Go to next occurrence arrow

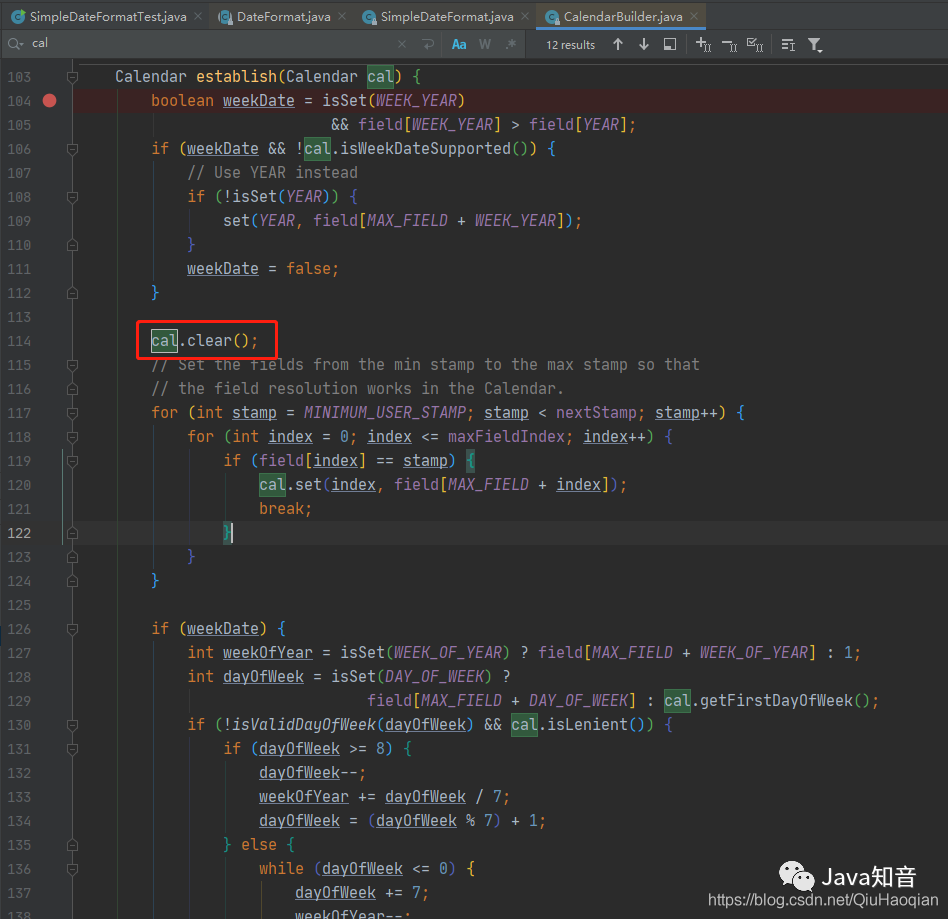tap(643, 44)
